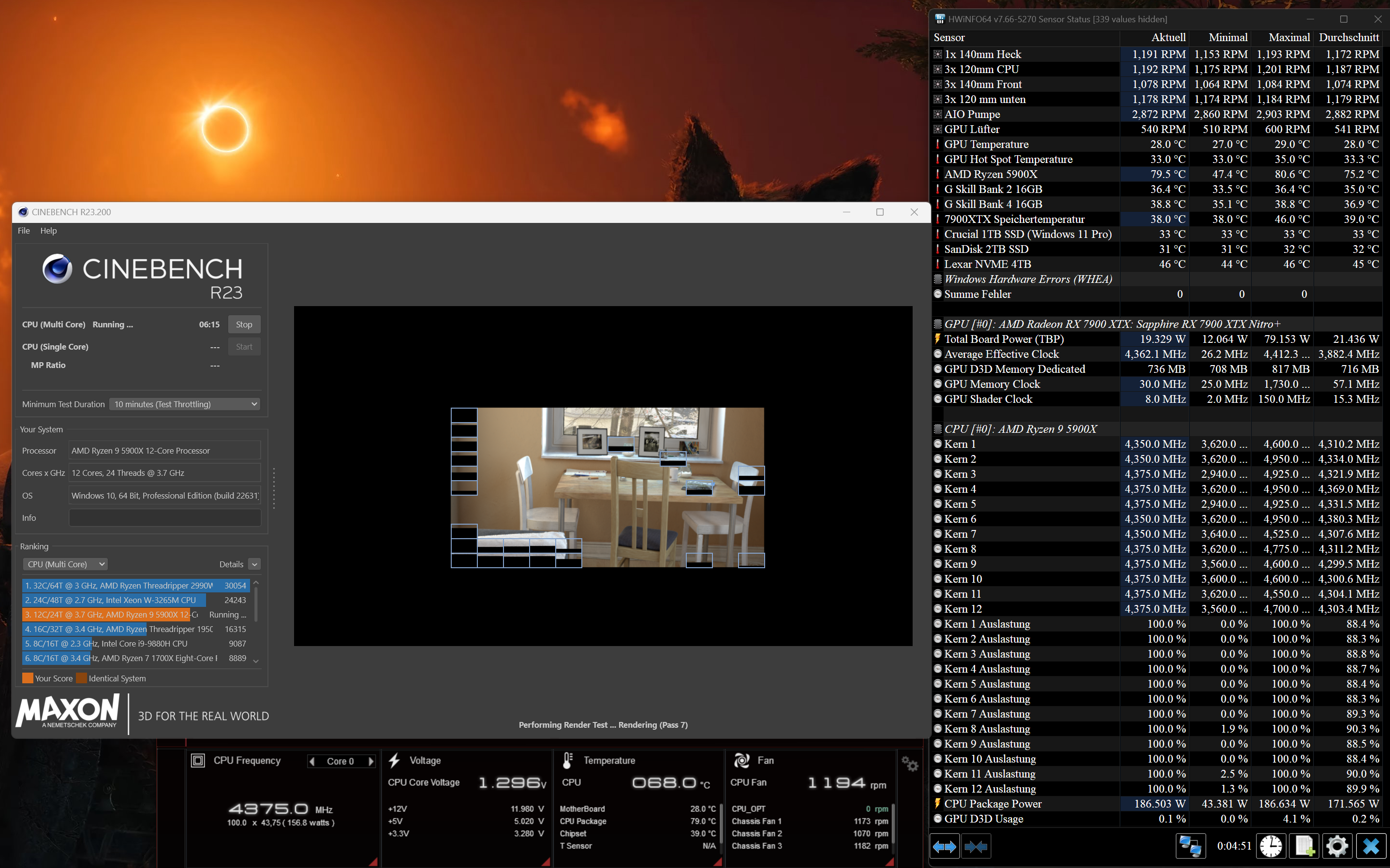Screen dimensions: 1390x868
Task: Open HWiNFO sensor settings gear
Action: 1337,846
